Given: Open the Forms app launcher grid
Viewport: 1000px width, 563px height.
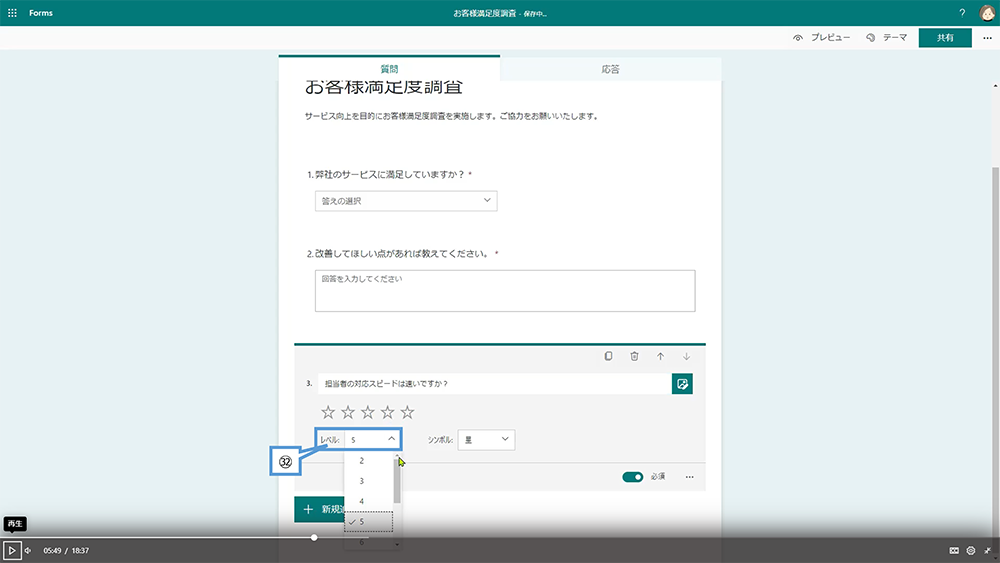Looking at the screenshot, I should click(12, 13).
